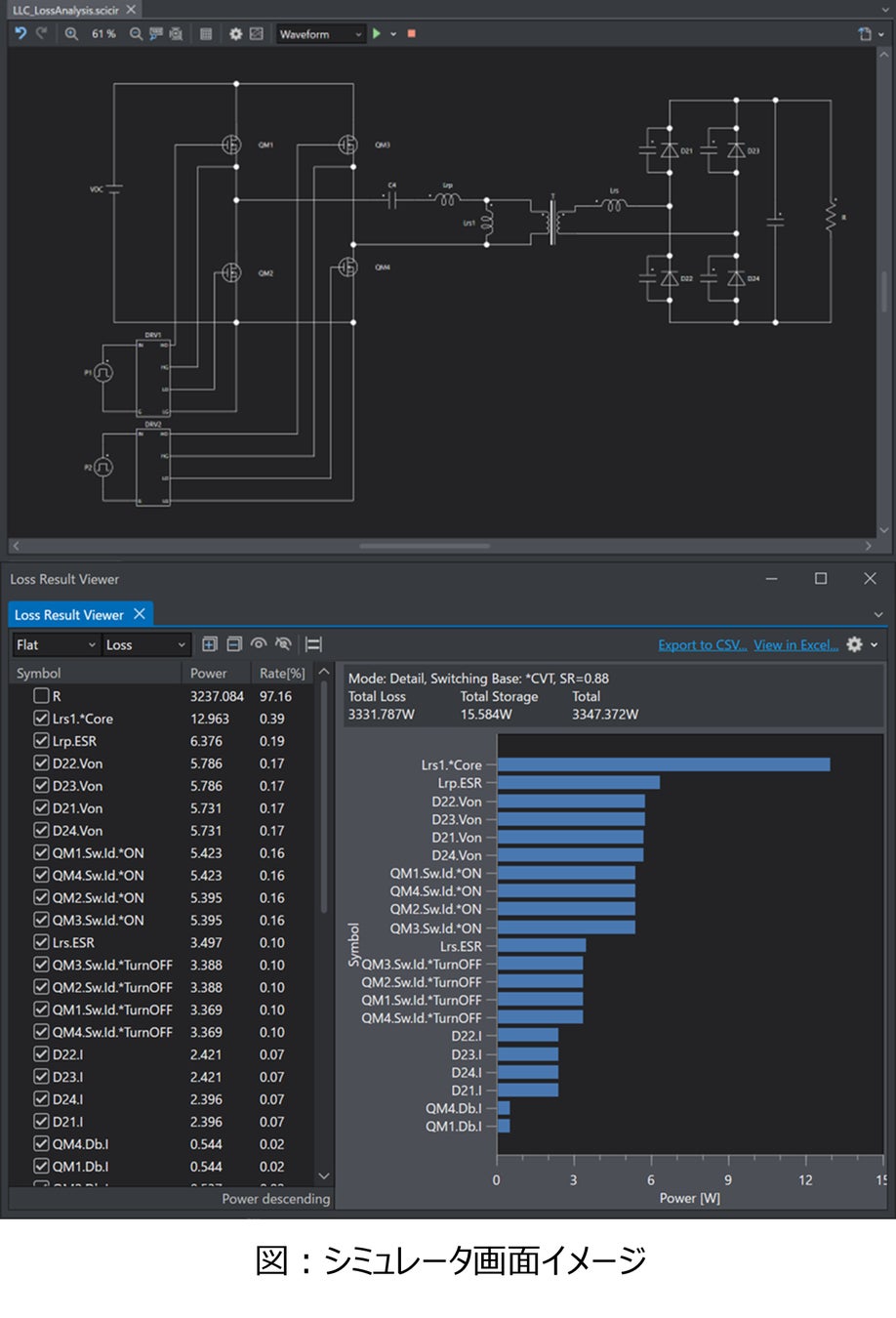Toggle the schematic grid icon

(206, 33)
